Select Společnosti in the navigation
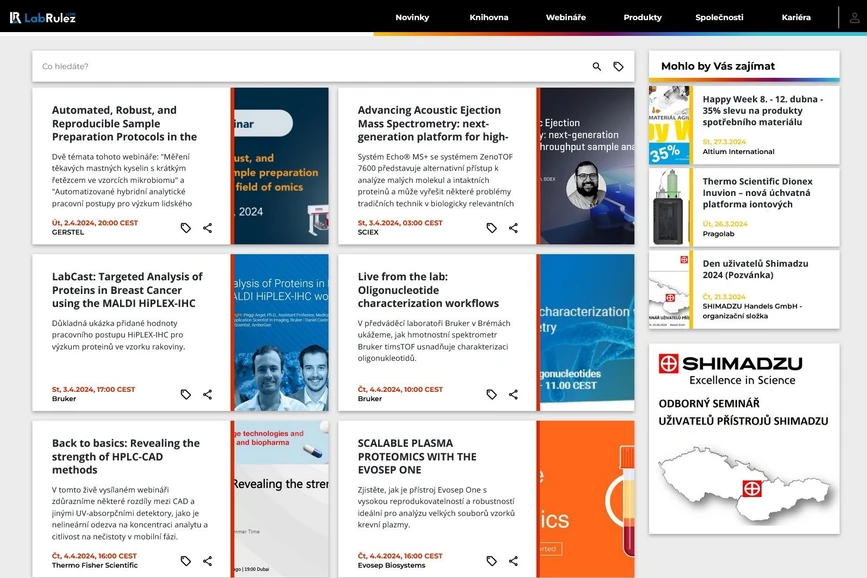Image resolution: width=867 pixels, height=578 pixels. tap(719, 17)
